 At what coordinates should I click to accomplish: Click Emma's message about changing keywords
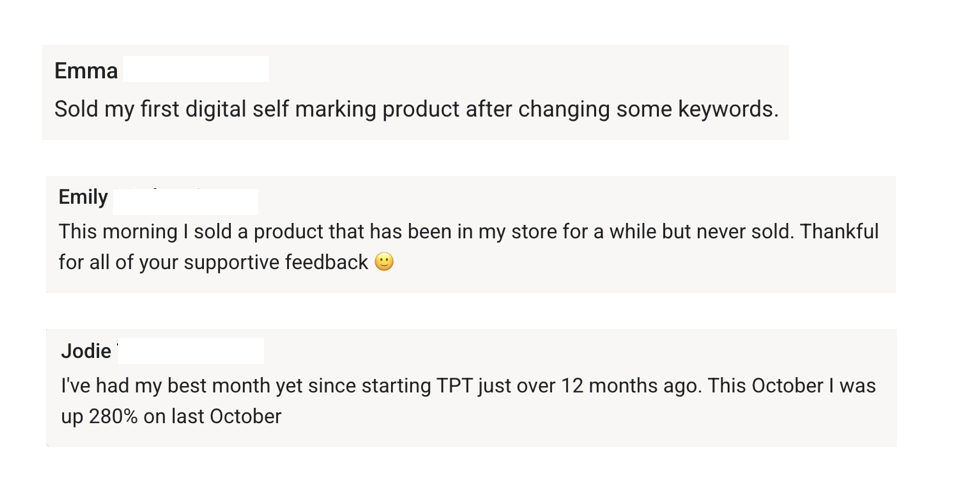click(415, 109)
